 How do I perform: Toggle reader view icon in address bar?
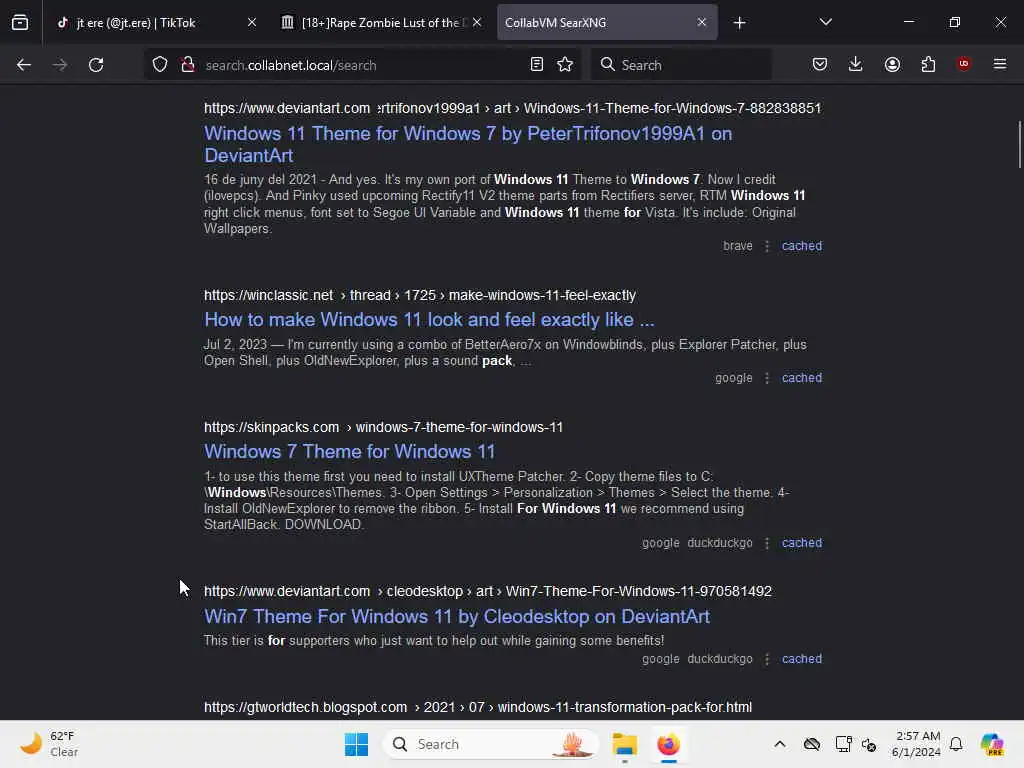click(x=537, y=65)
